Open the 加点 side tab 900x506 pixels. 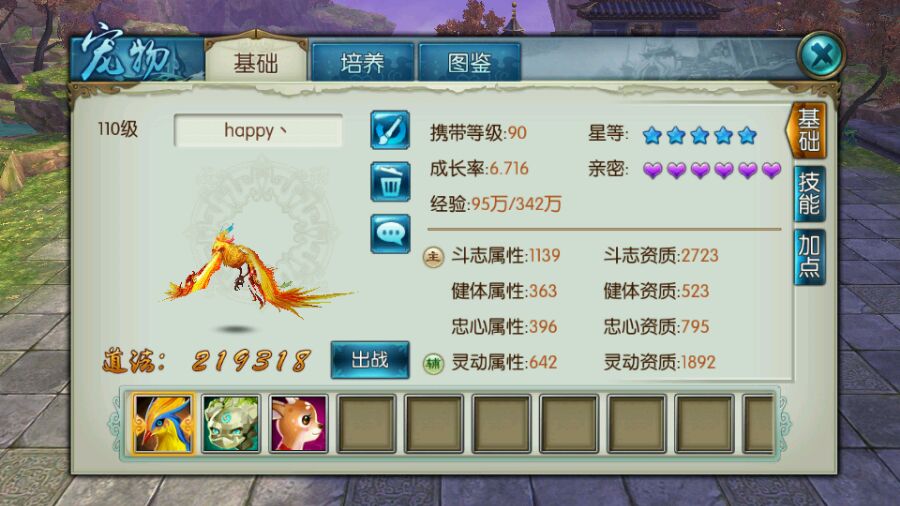pyautogui.click(x=809, y=257)
